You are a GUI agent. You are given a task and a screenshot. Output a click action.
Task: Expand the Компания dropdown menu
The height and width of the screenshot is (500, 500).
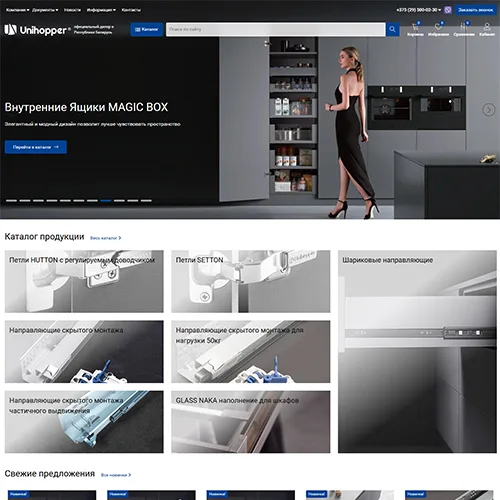[x=17, y=10]
